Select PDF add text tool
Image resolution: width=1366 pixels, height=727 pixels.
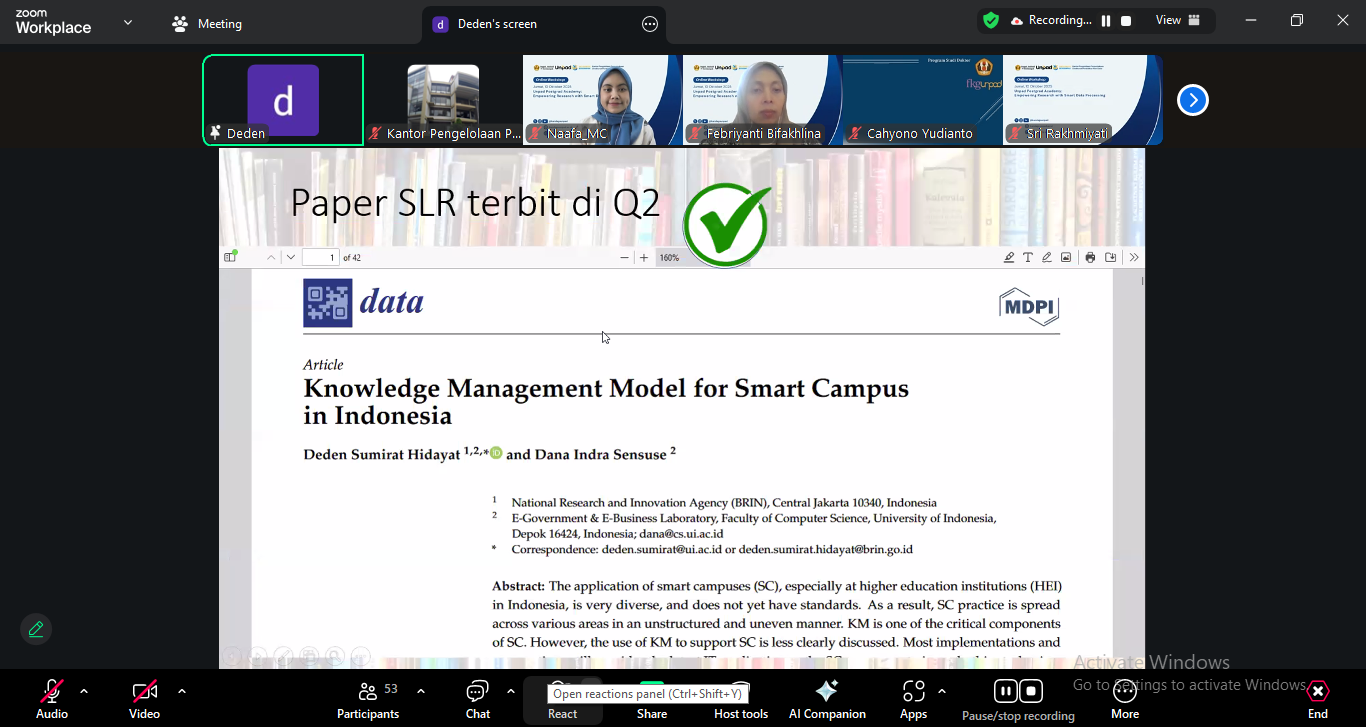click(x=1028, y=257)
